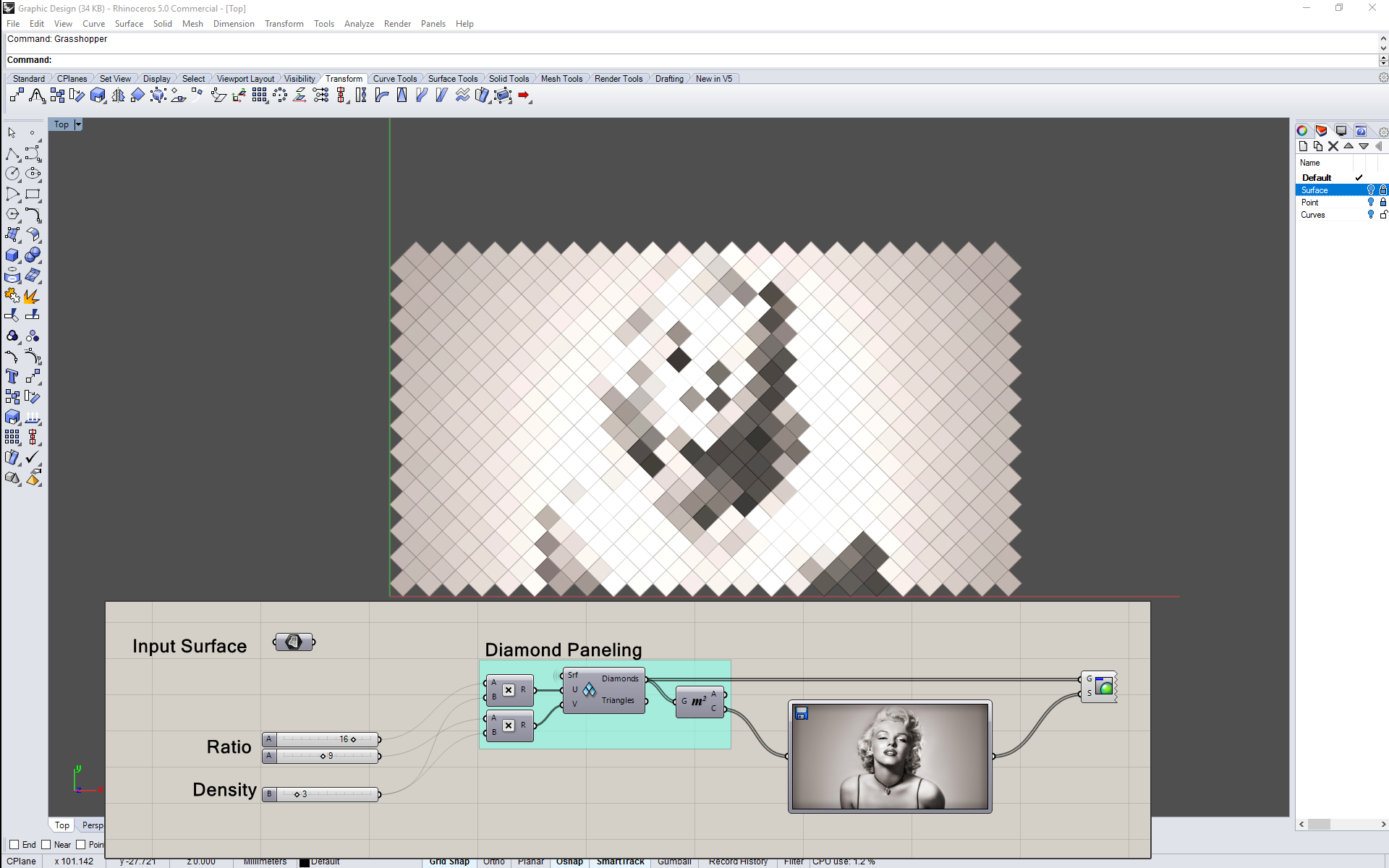The height and width of the screenshot is (868, 1389).
Task: Click the Filter button in status bar
Action: click(794, 861)
